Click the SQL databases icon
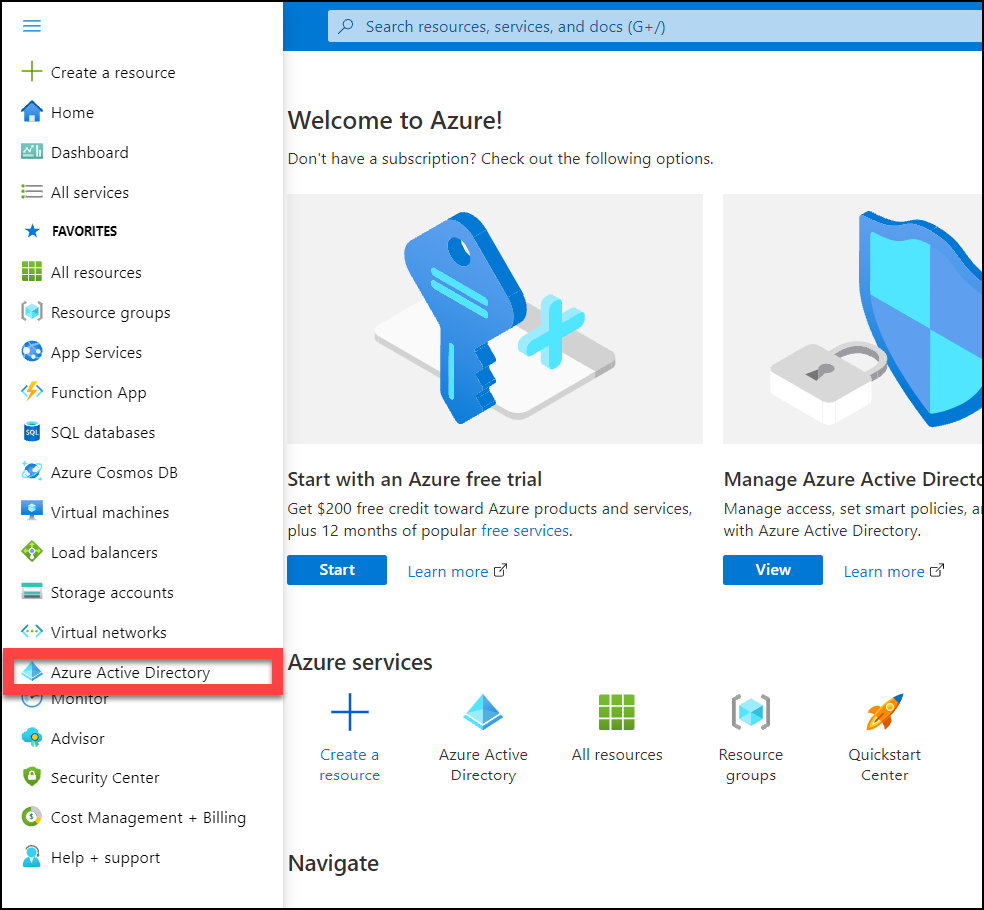 click(31, 432)
